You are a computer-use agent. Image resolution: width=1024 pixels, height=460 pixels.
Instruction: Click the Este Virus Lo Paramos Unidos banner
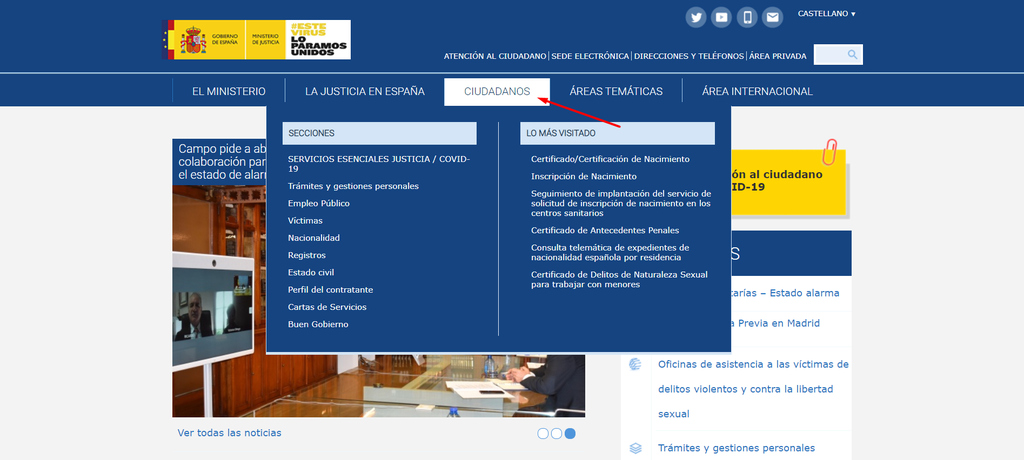coord(318,40)
